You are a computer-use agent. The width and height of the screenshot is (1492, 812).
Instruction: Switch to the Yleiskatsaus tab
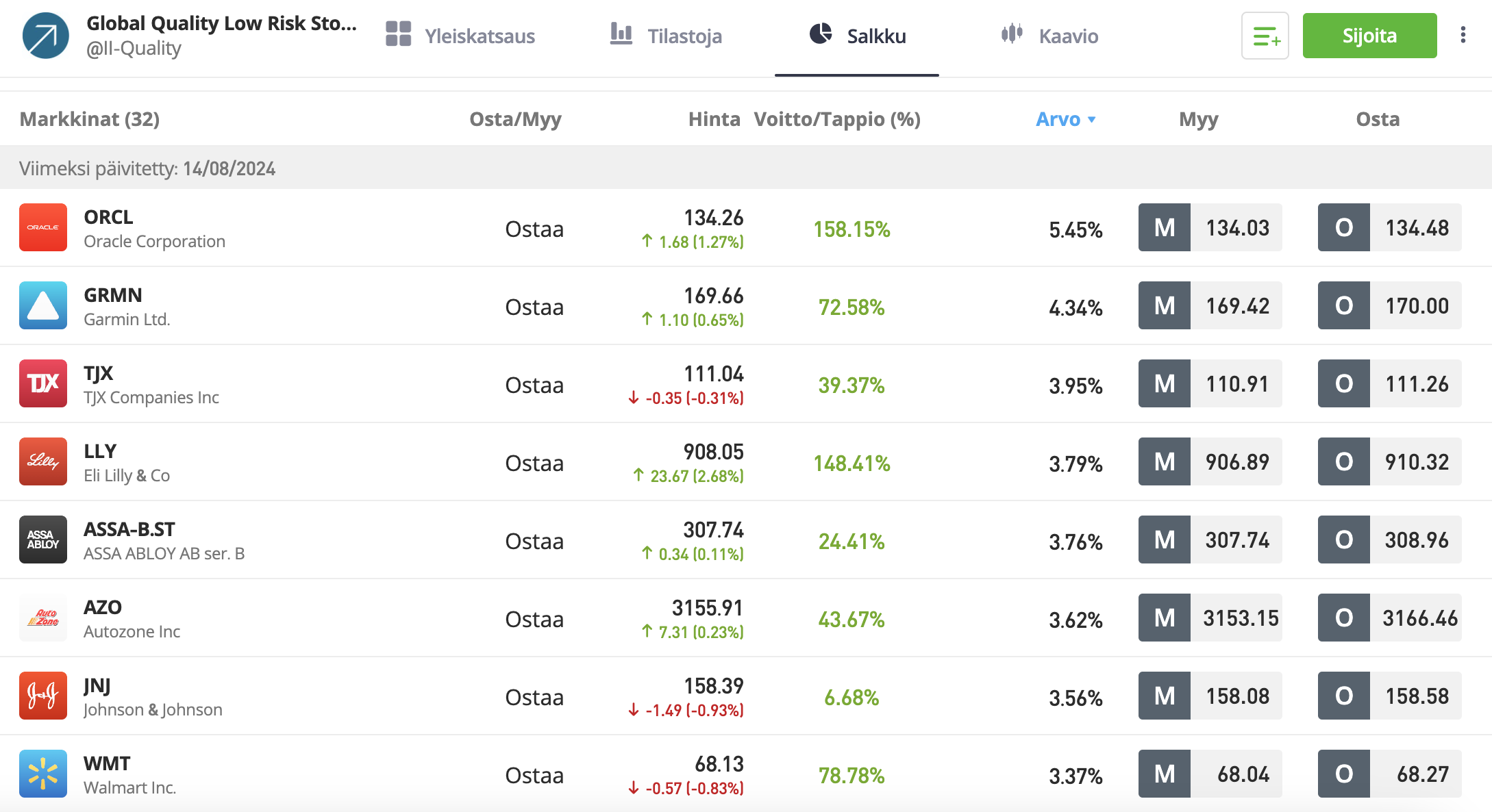[460, 36]
